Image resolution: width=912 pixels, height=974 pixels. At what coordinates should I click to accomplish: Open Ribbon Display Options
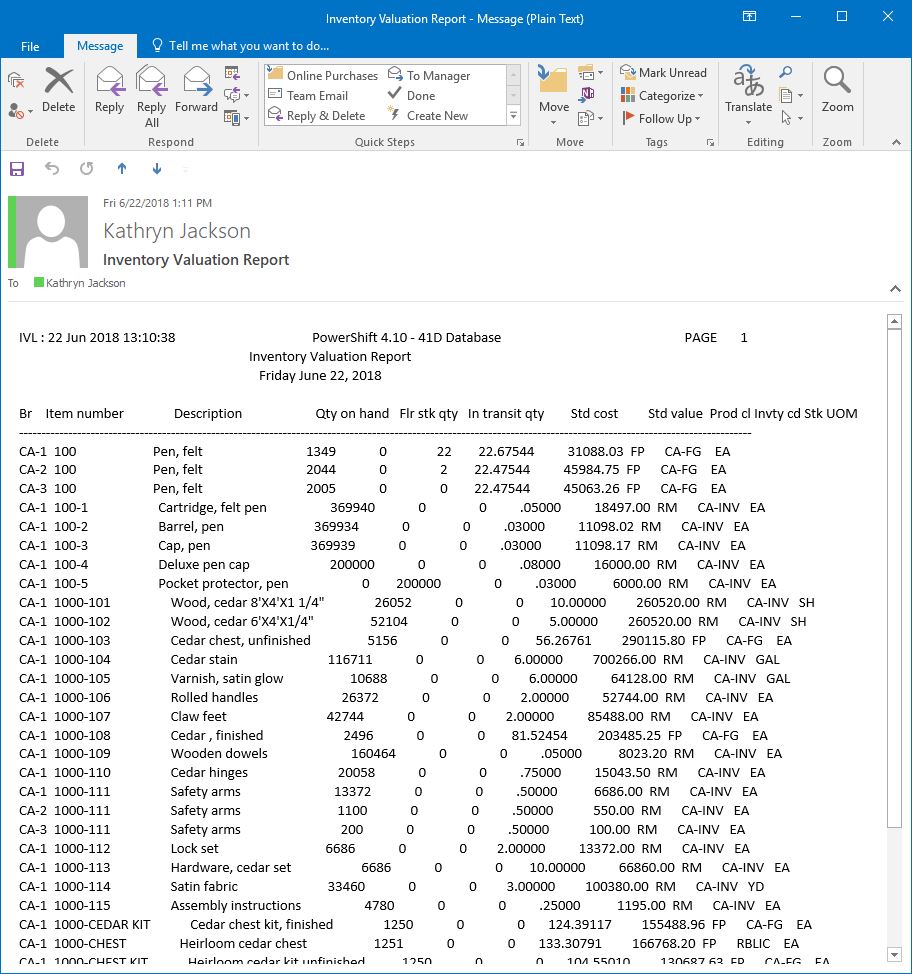tap(750, 17)
